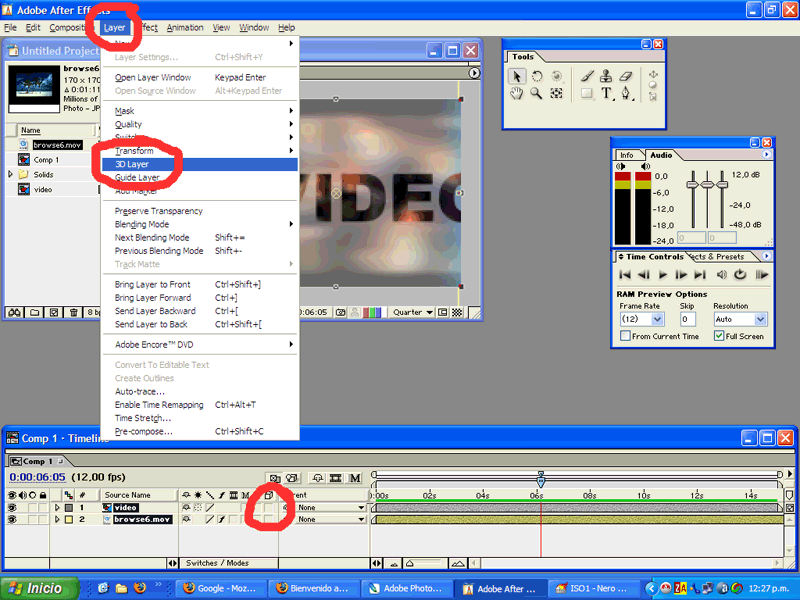The width and height of the screenshot is (800, 600).
Task: Open the Blending Mode submenu
Action: click(x=199, y=224)
